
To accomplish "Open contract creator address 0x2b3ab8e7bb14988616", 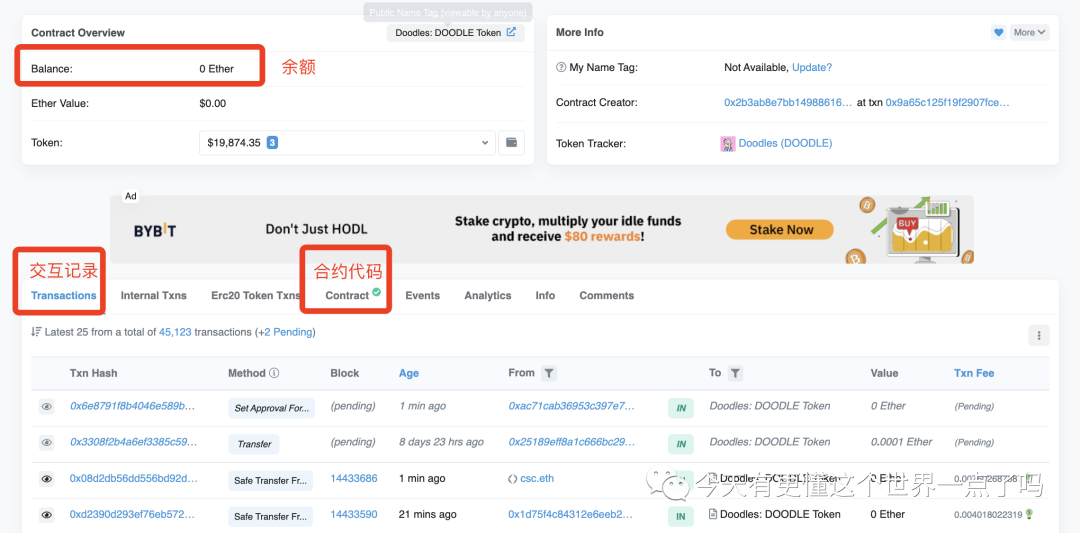I will coord(788,102).
